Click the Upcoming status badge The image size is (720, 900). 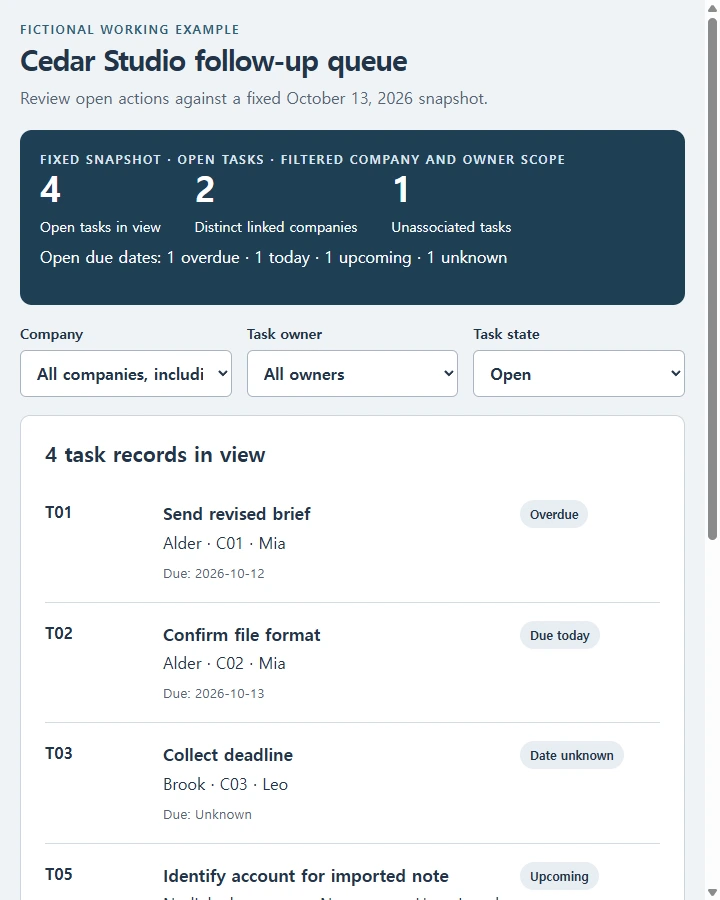click(559, 876)
